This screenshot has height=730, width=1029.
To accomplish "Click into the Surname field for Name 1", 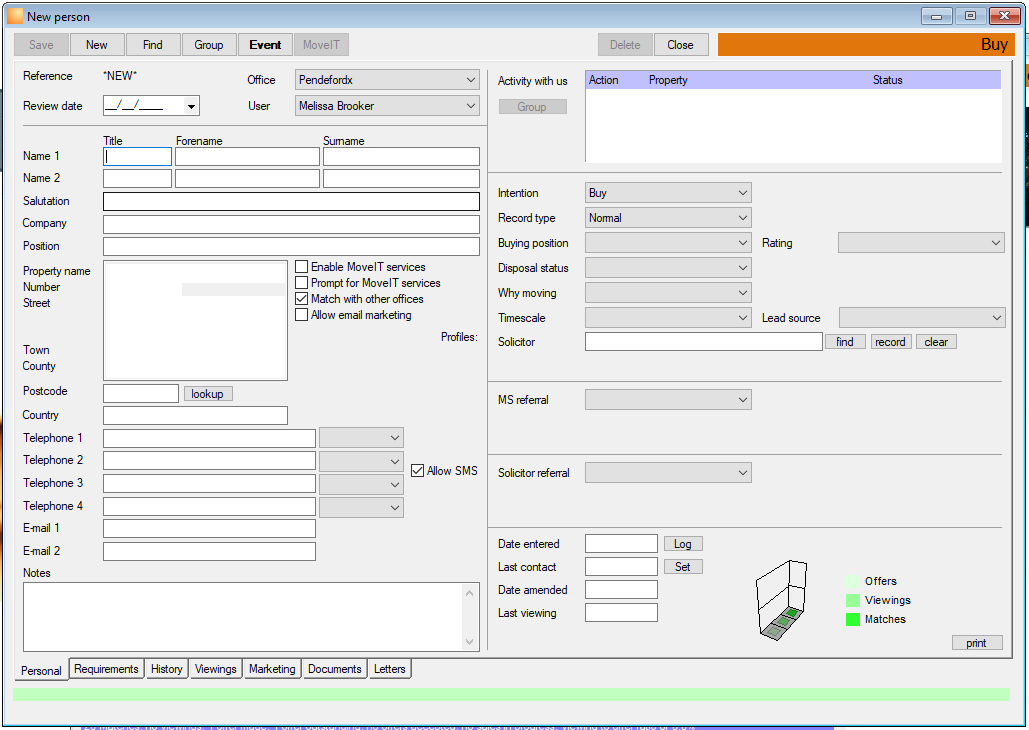I will click(x=401, y=156).
